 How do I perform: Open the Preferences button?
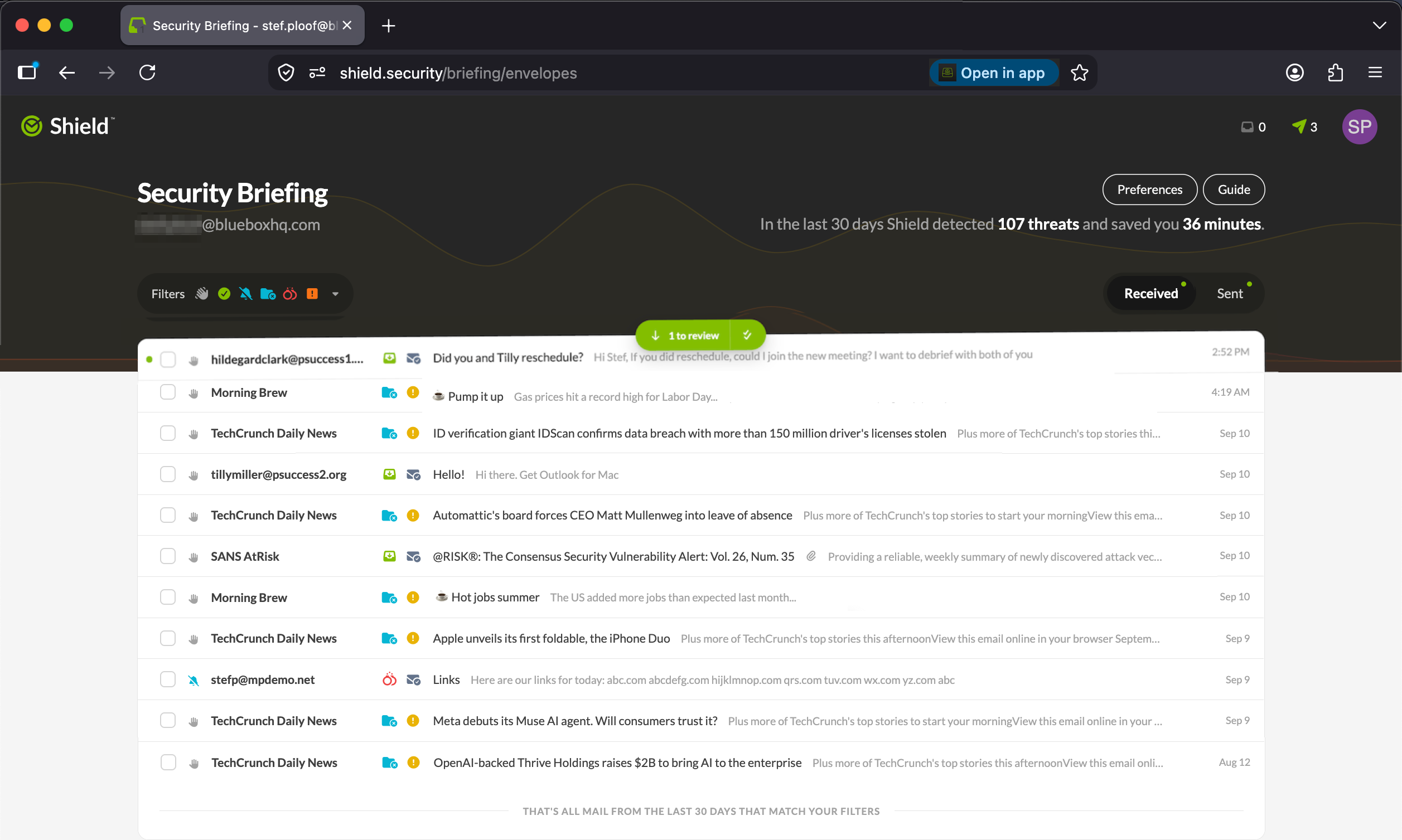[x=1149, y=190]
